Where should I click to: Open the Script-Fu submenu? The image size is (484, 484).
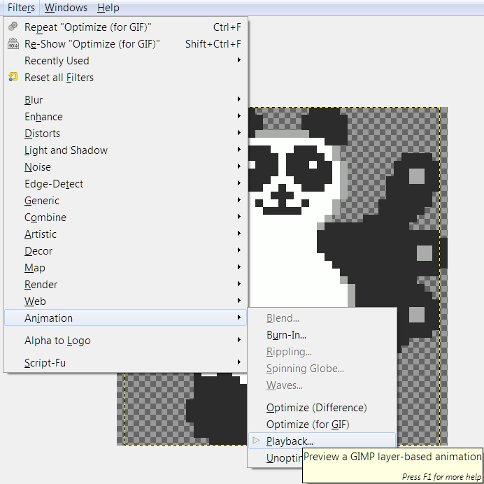(125, 363)
